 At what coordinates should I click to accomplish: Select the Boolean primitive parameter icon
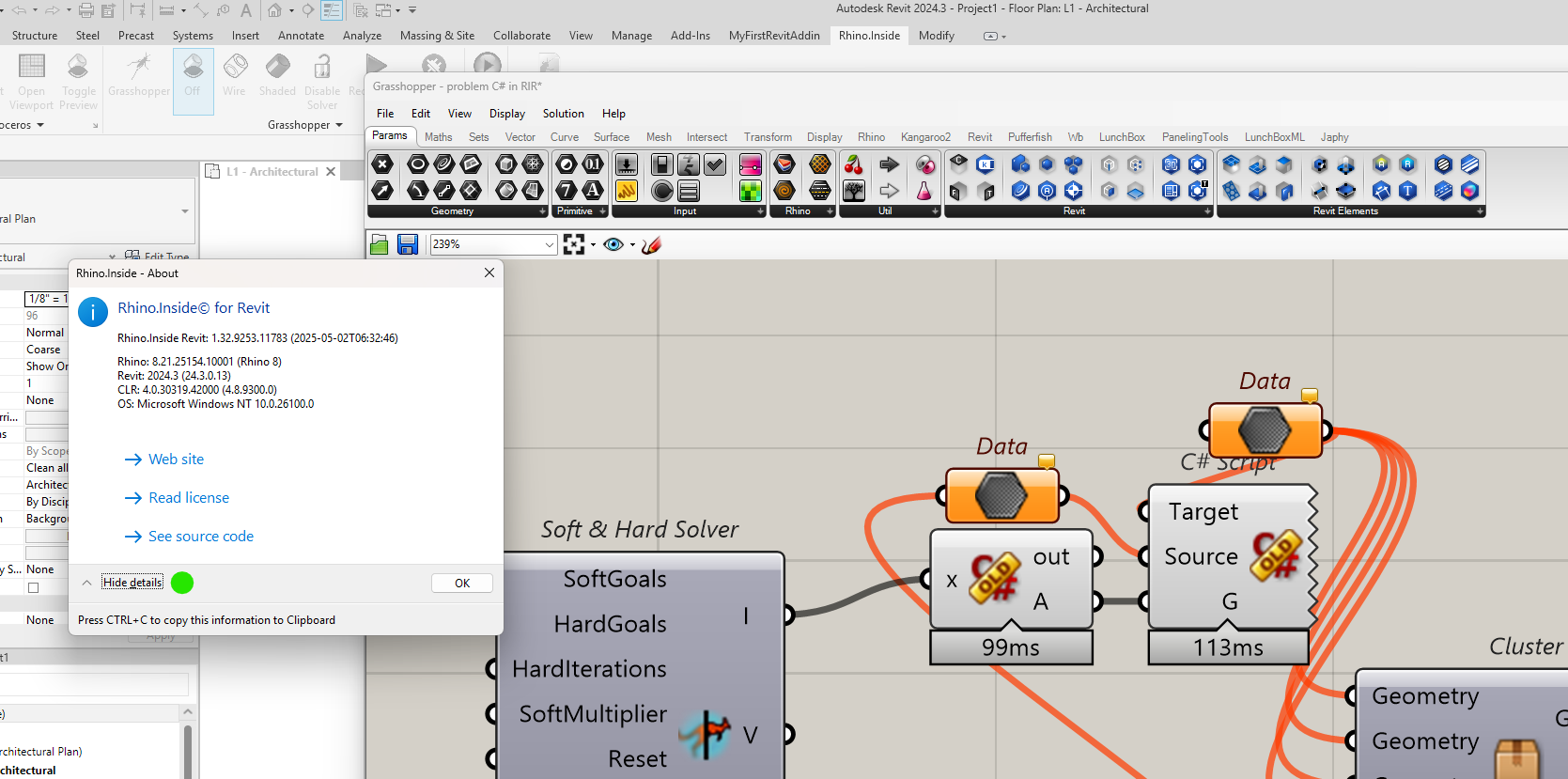[567, 164]
